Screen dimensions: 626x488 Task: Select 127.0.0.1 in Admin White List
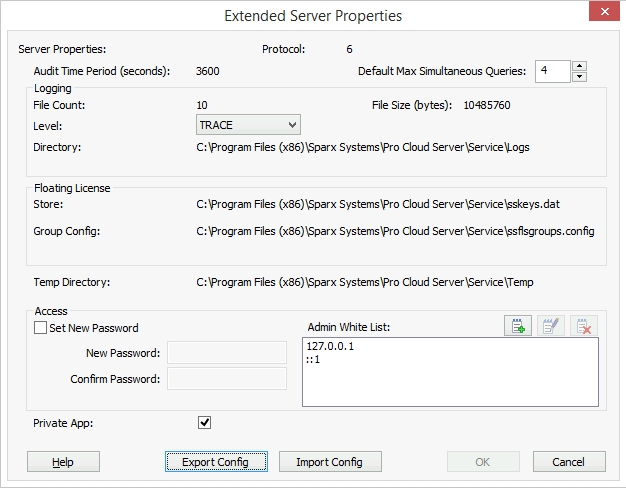332,347
